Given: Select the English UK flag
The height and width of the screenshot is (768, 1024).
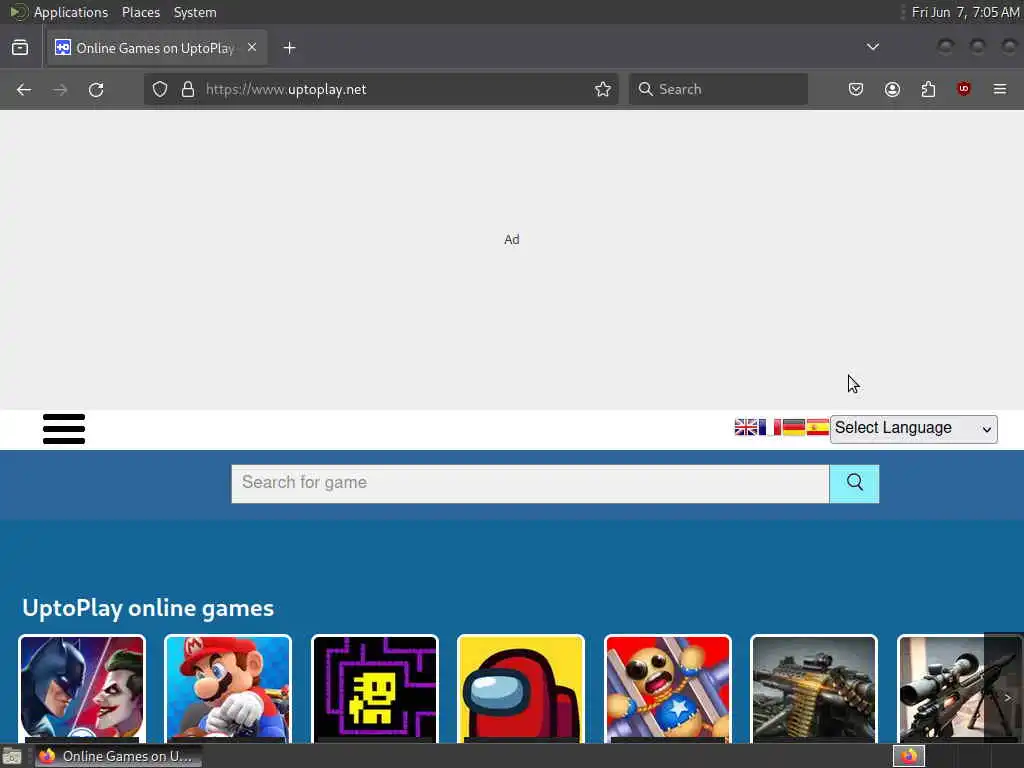Looking at the screenshot, I should tap(746, 428).
